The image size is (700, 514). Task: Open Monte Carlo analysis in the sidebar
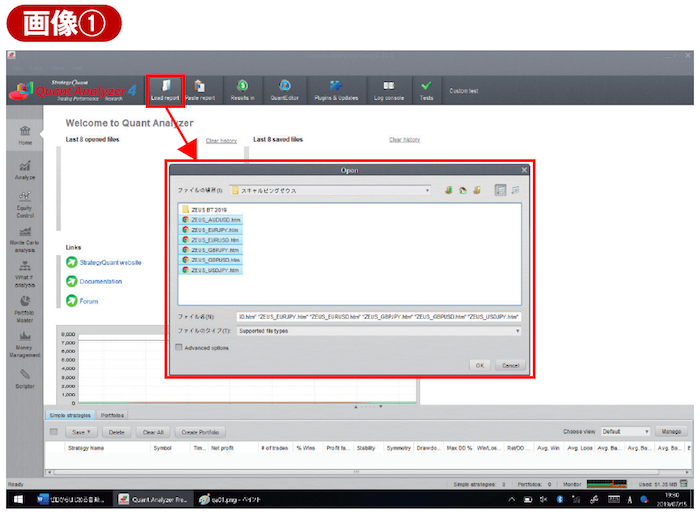tap(25, 240)
